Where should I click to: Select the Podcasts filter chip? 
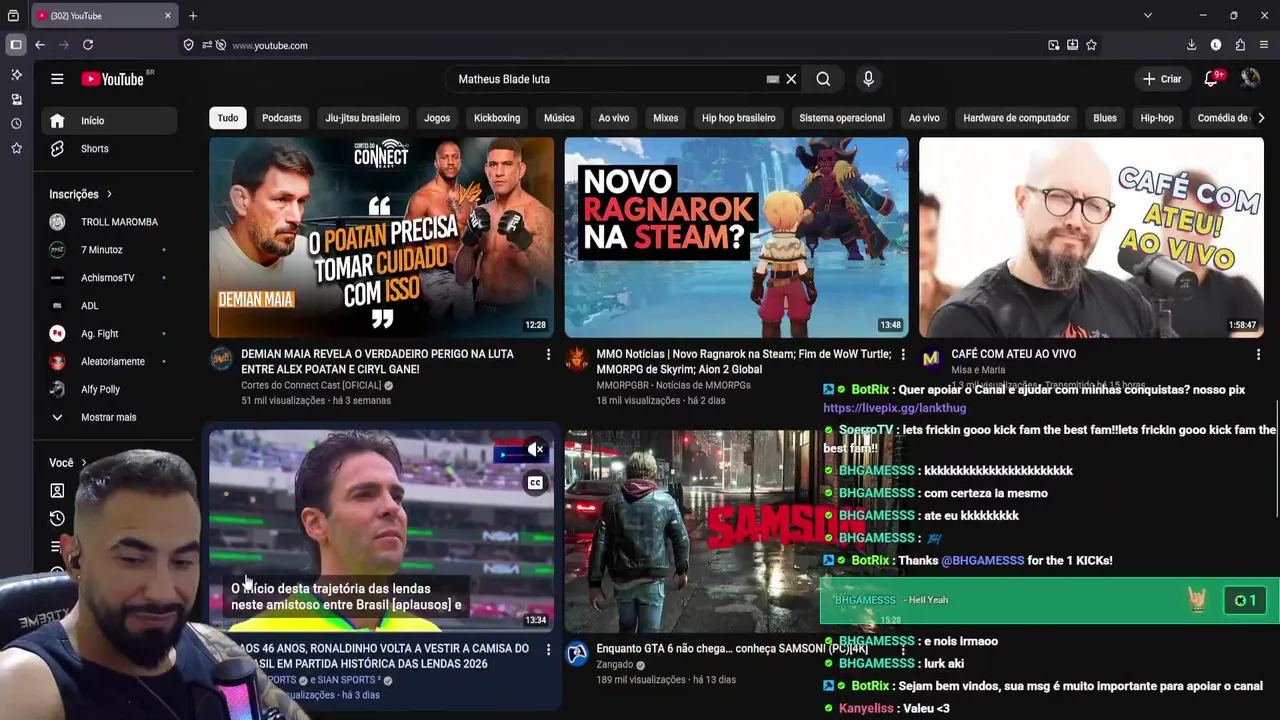tap(281, 118)
